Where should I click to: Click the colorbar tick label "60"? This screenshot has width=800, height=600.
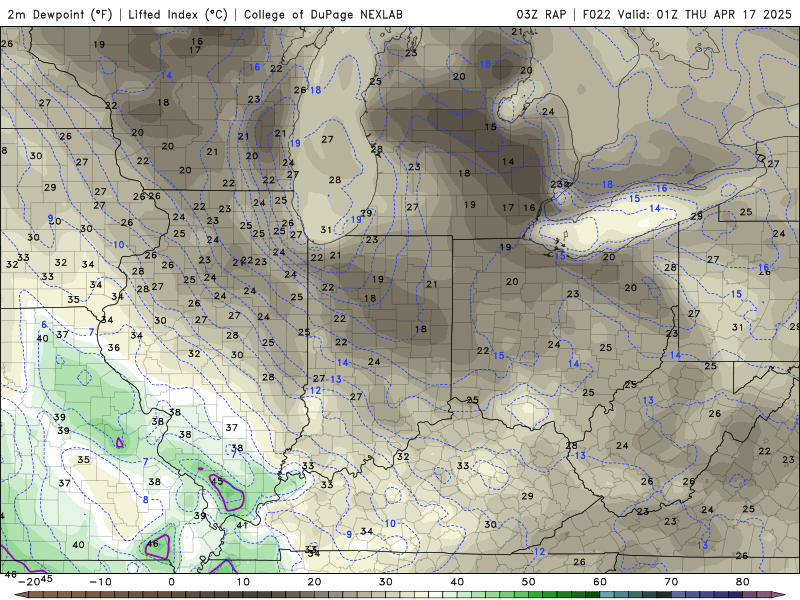[x=600, y=582]
